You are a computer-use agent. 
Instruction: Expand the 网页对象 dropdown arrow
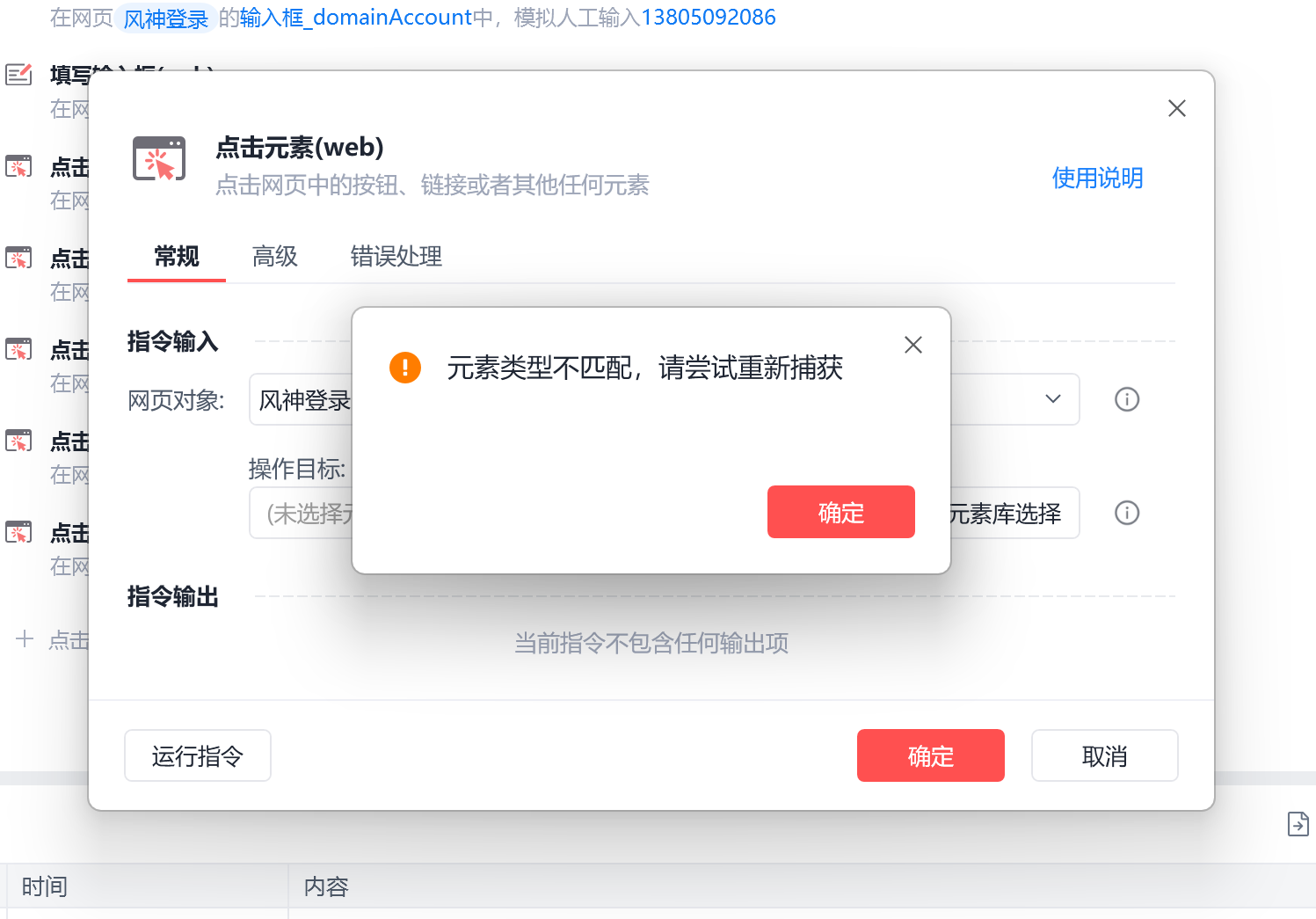1052,399
